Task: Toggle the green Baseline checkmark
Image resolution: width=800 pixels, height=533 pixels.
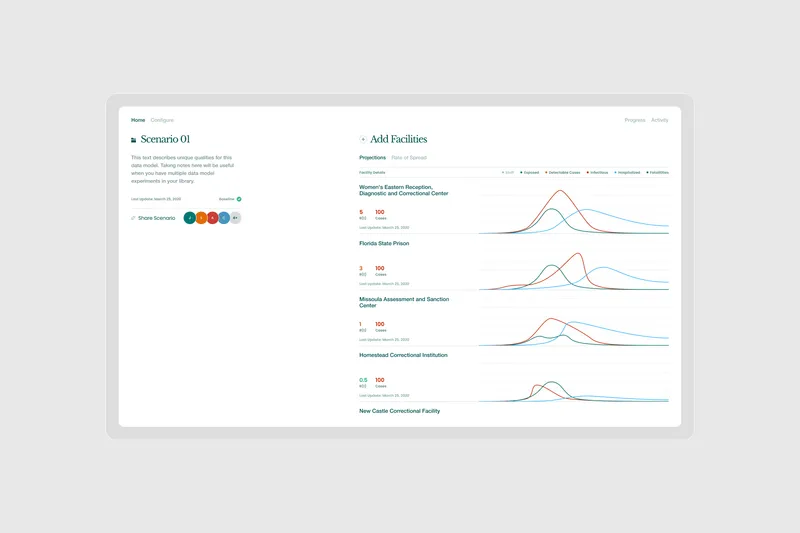Action: (239, 199)
